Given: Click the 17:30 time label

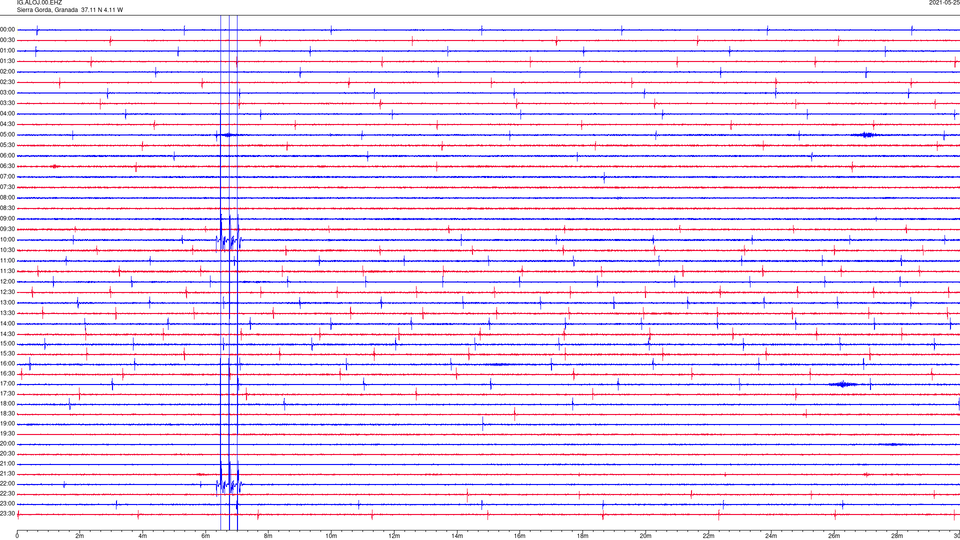Looking at the screenshot, I should pyautogui.click(x=8, y=394).
